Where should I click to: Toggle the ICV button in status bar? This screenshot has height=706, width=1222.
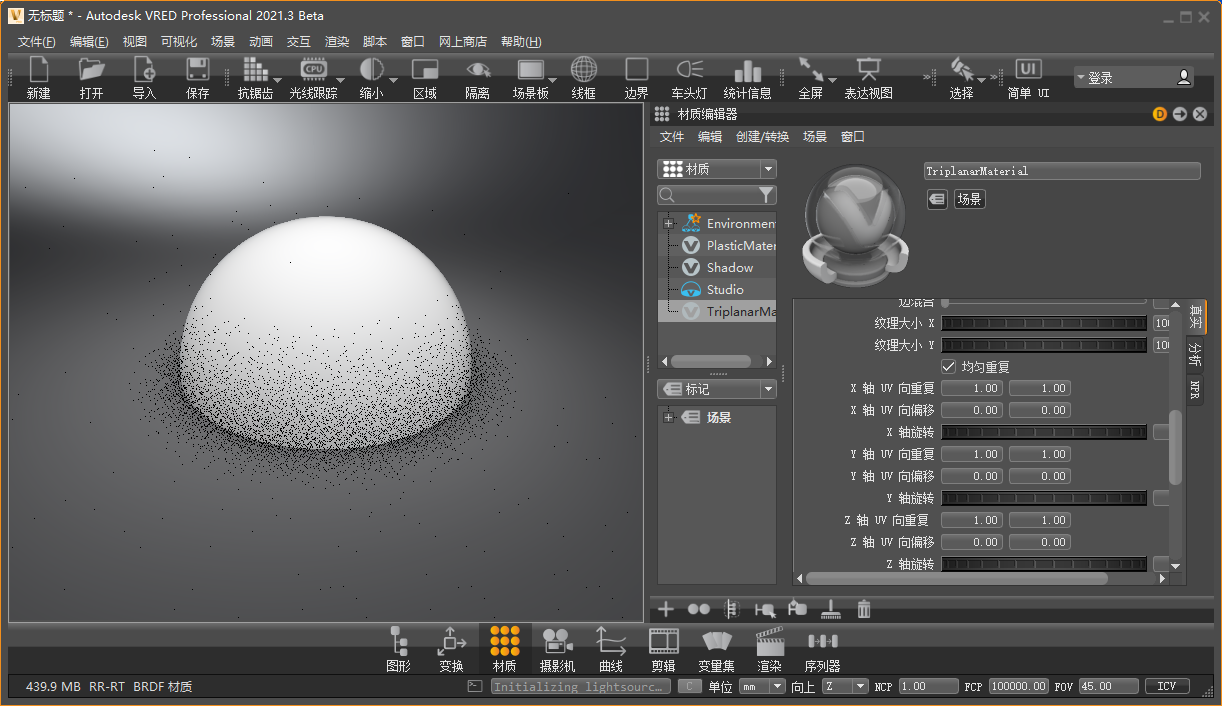click(x=1166, y=686)
